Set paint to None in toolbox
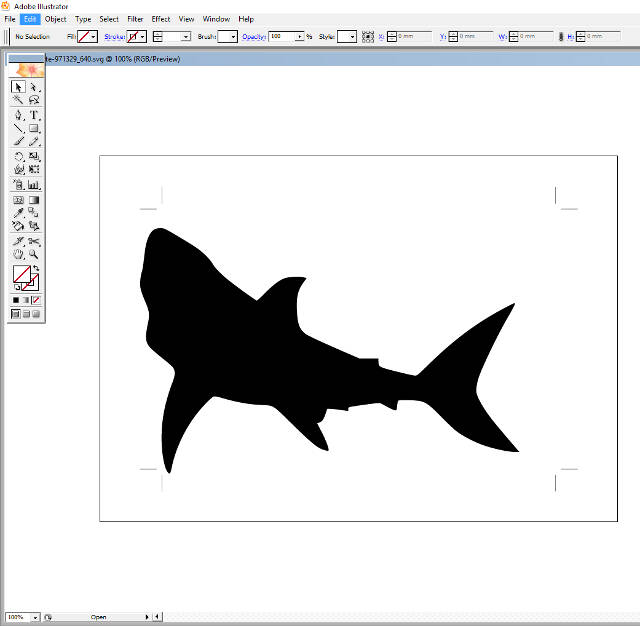The image size is (640, 626). tap(36, 300)
